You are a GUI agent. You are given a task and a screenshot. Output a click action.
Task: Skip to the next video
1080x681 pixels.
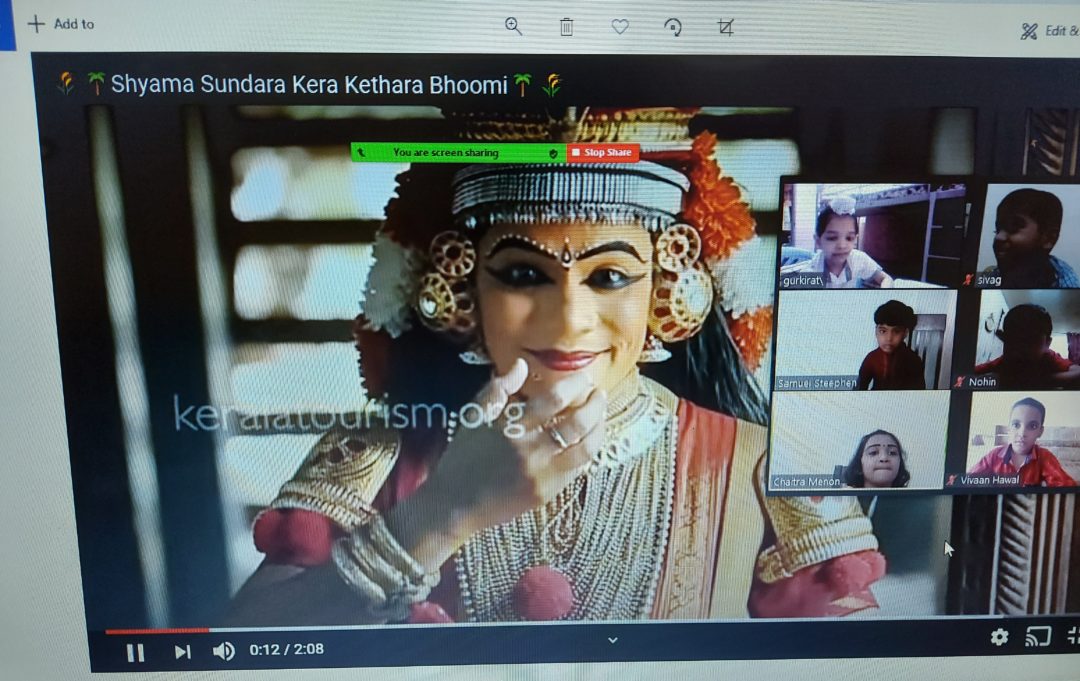[x=183, y=651]
